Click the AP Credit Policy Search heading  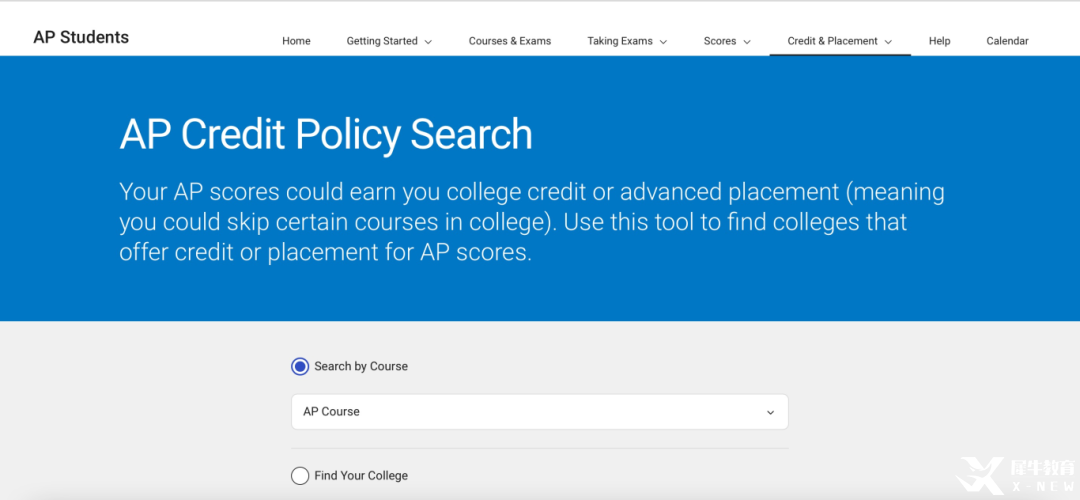[326, 135]
